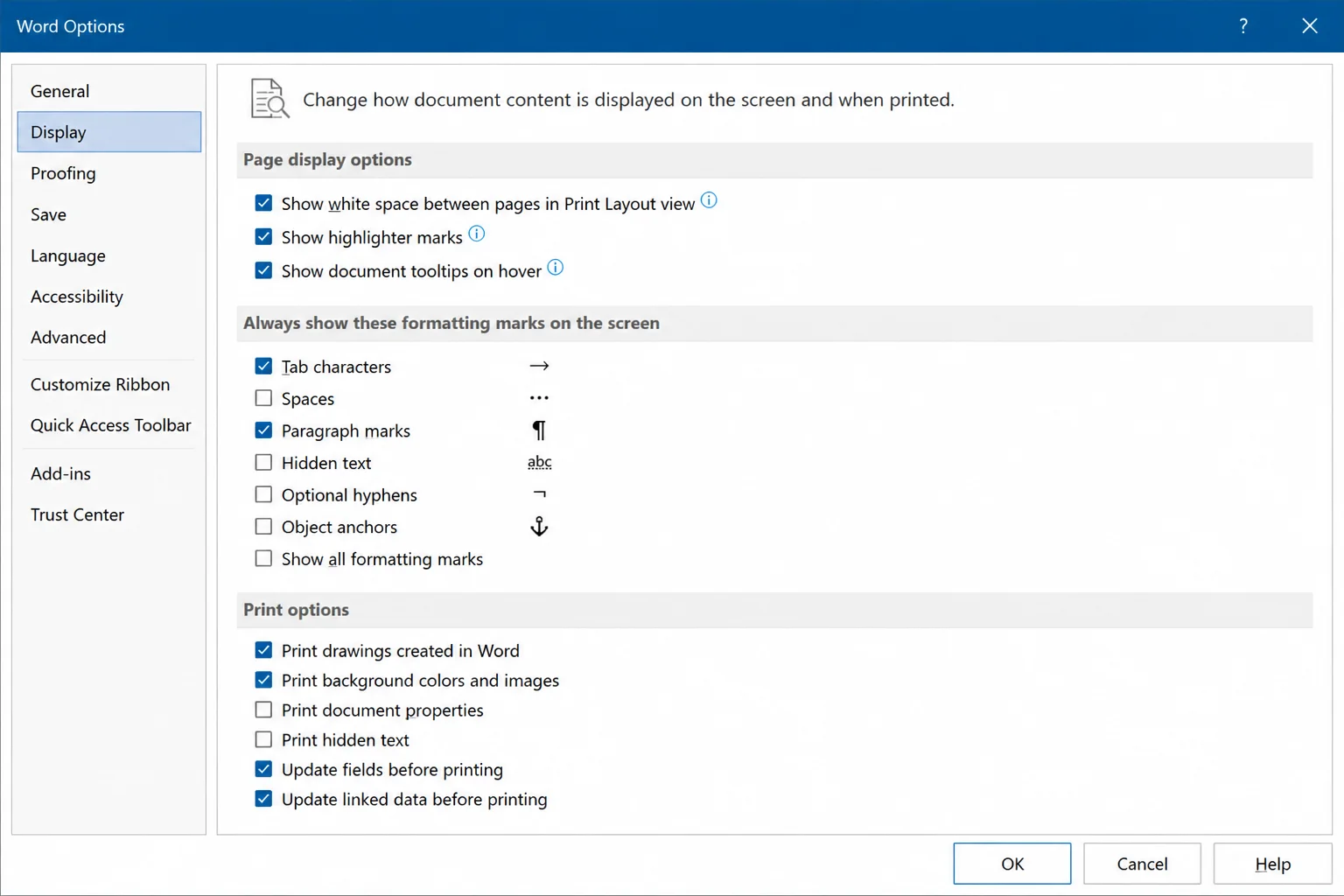Image resolution: width=1344 pixels, height=896 pixels.
Task: Uncheck Tab characters checkbox
Action: [263, 366]
